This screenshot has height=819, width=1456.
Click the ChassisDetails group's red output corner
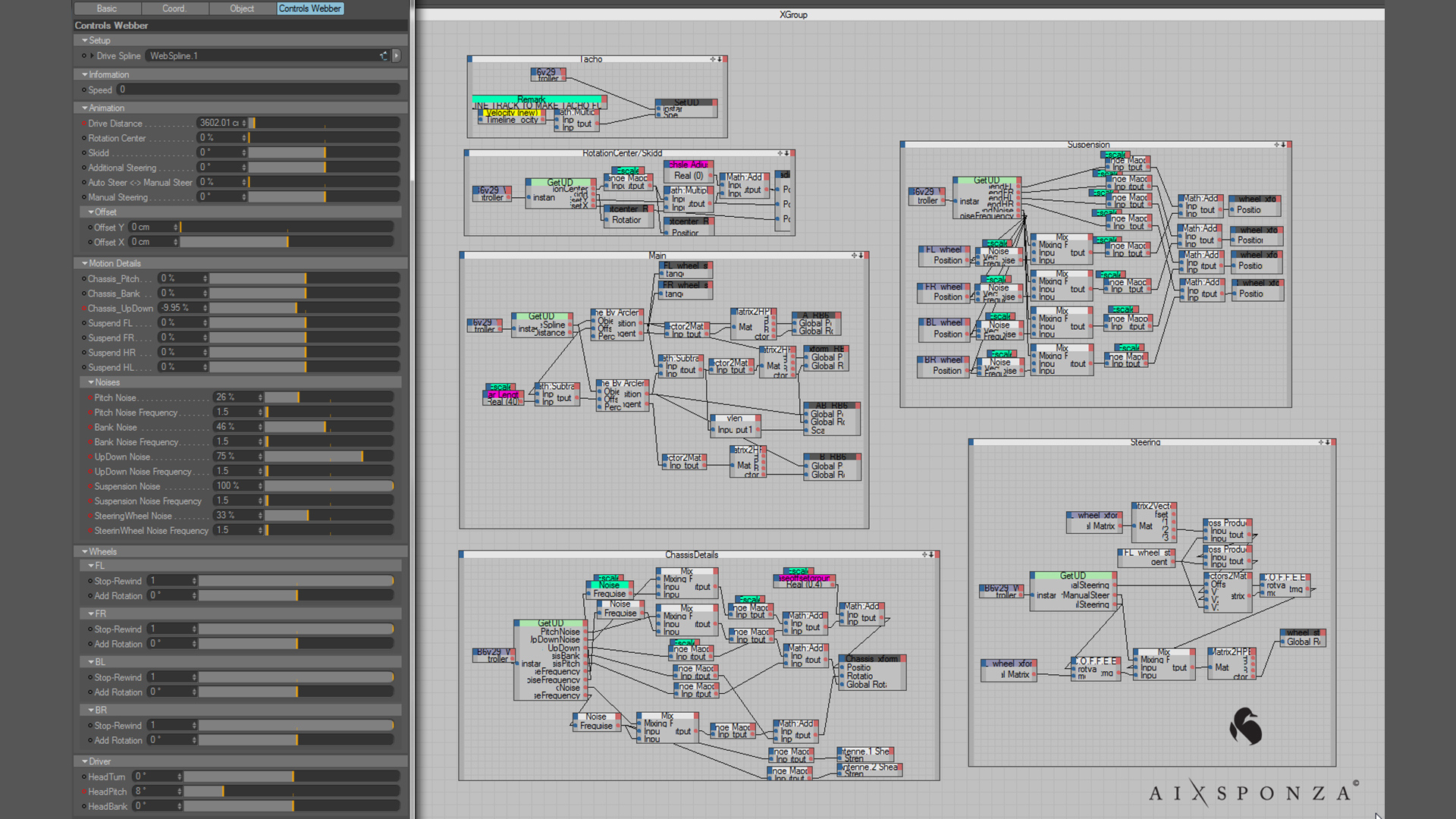pyautogui.click(x=938, y=555)
